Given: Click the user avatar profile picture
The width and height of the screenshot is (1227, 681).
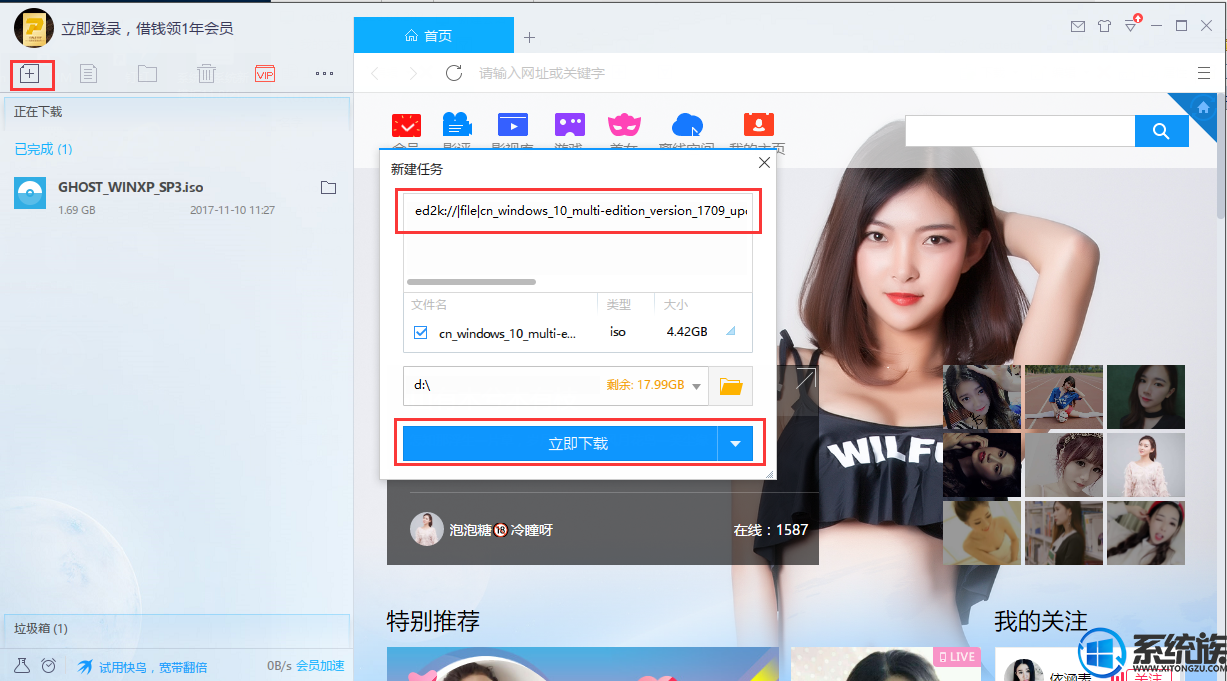Looking at the screenshot, I should tap(33, 28).
